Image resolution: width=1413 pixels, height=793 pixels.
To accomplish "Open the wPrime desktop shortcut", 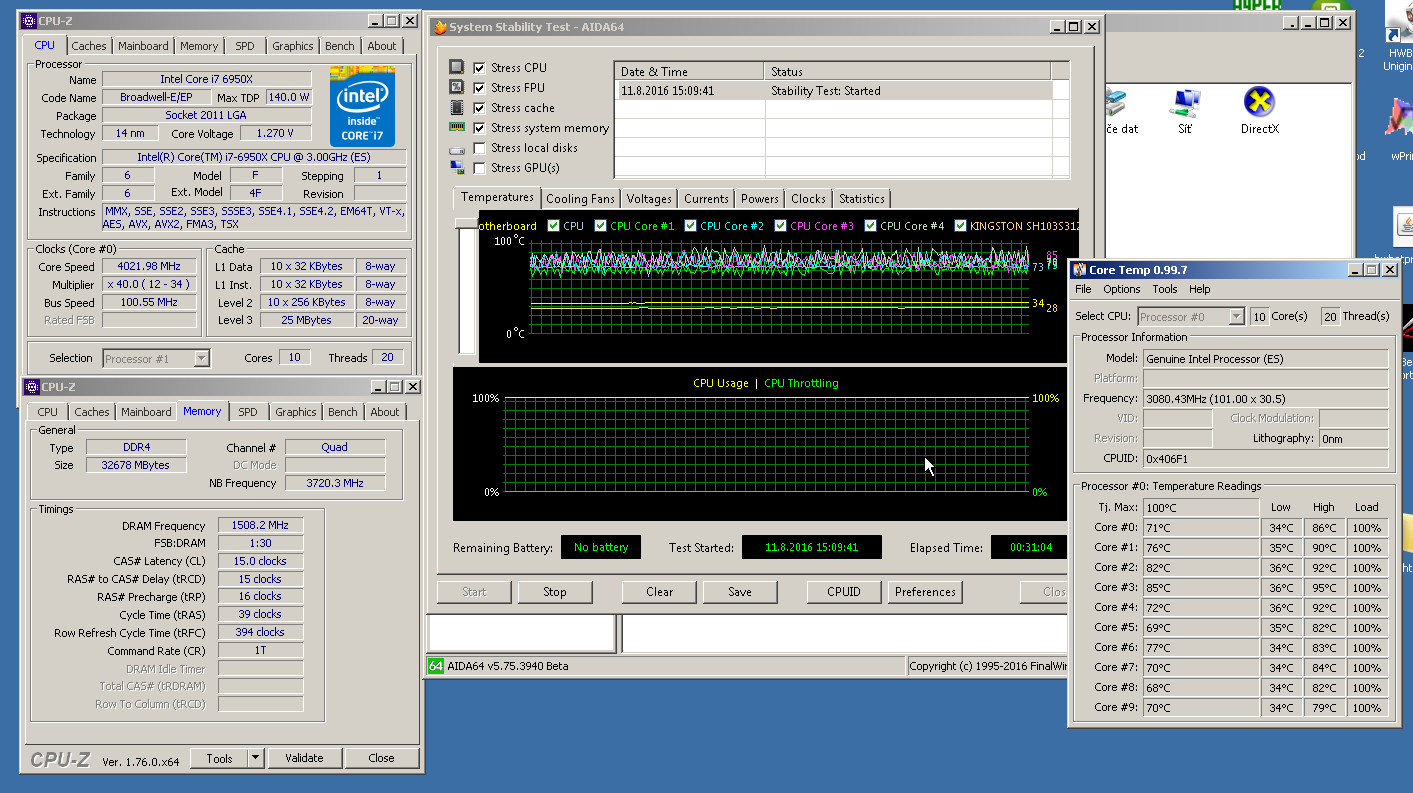I will coord(1400,120).
